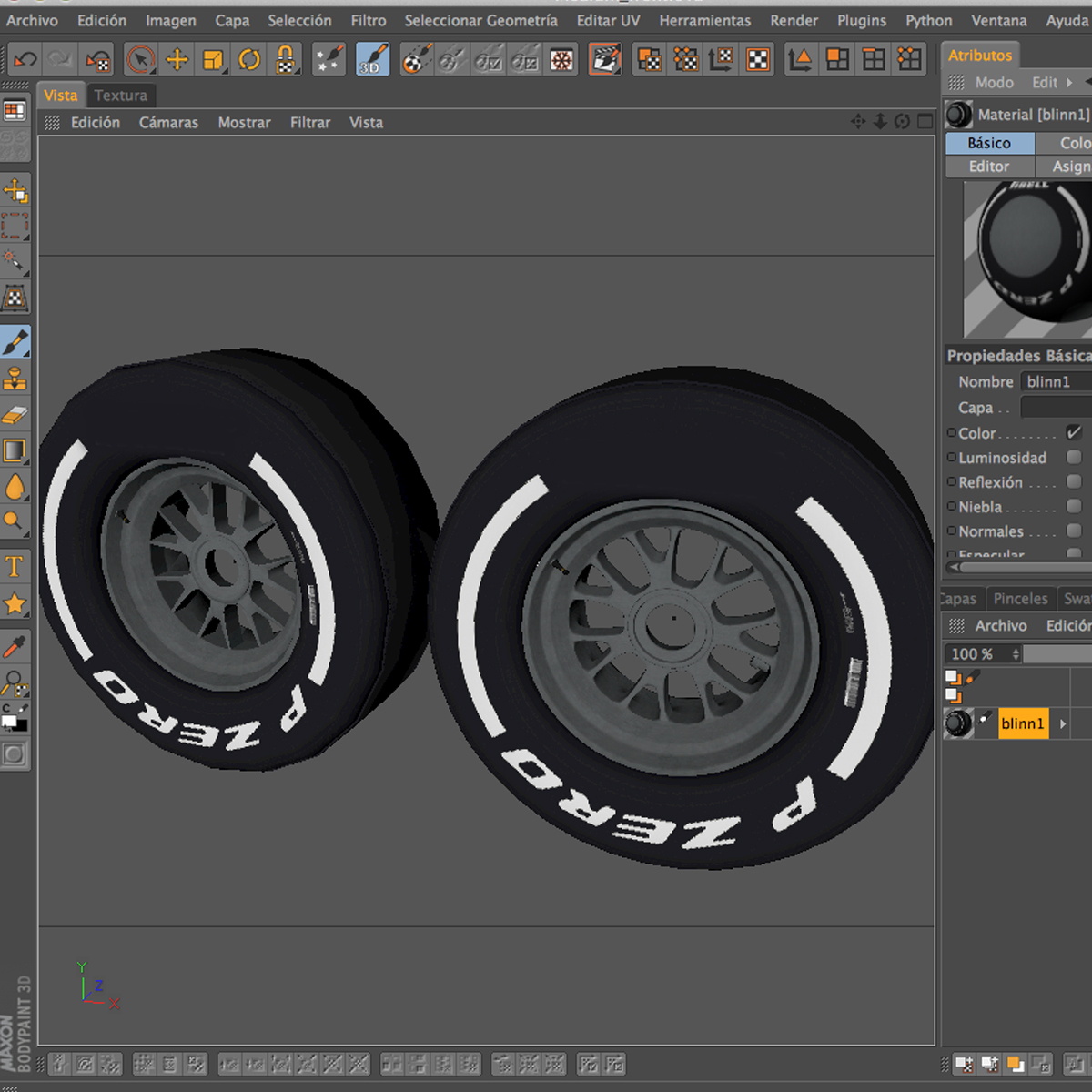The image size is (1092, 1092).
Task: Toggle the 3D painting mode icon
Action: point(372,60)
